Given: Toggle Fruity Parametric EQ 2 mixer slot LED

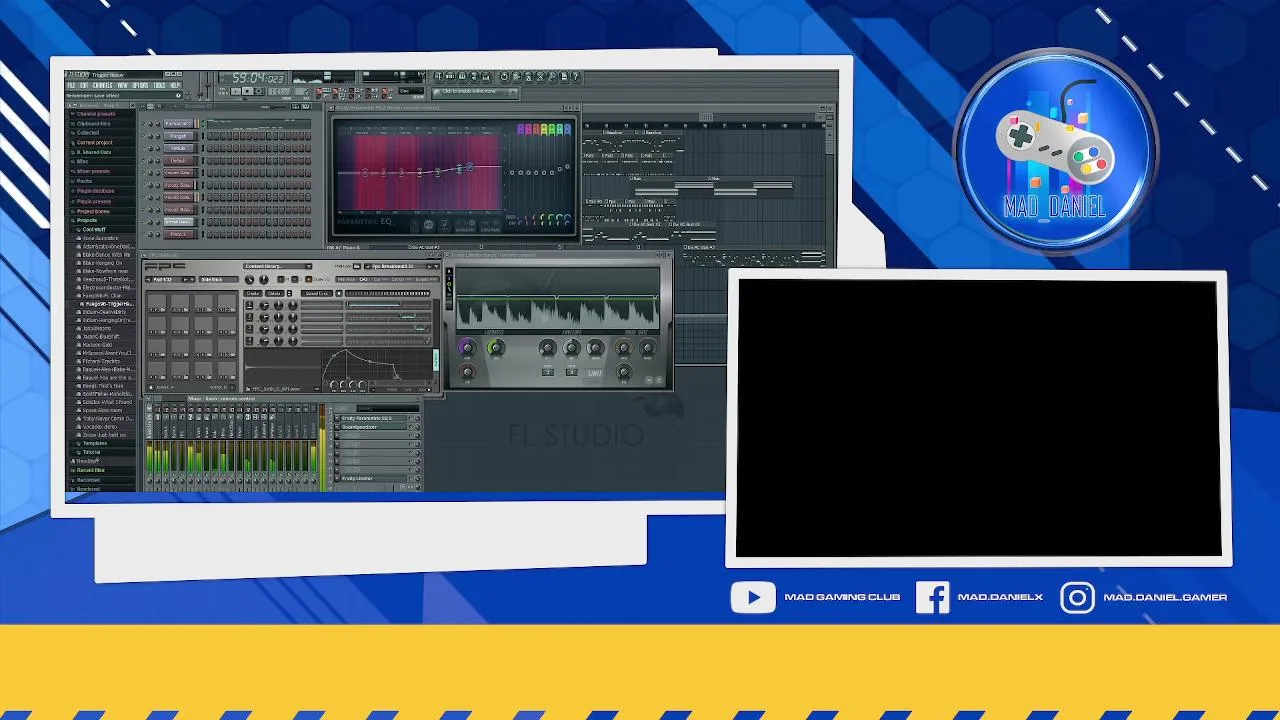Looking at the screenshot, I should 411,418.
